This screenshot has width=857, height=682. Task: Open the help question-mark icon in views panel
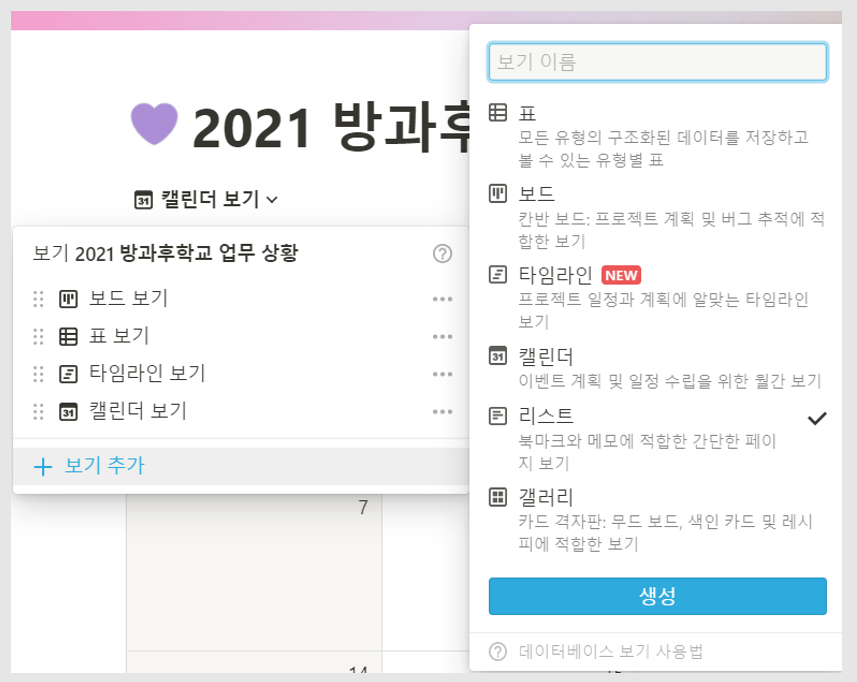point(442,254)
